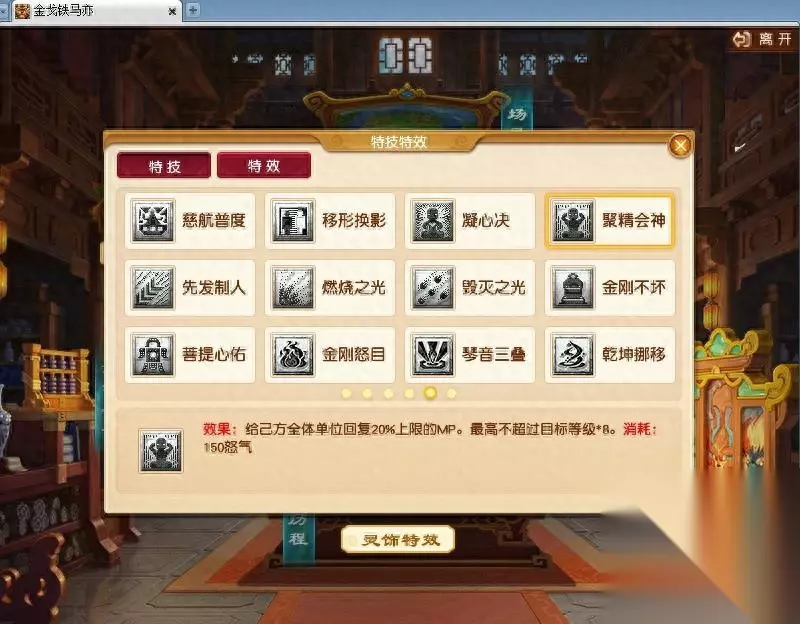
Task: Choose the 琴音三叠 skill icon
Action: pos(433,355)
